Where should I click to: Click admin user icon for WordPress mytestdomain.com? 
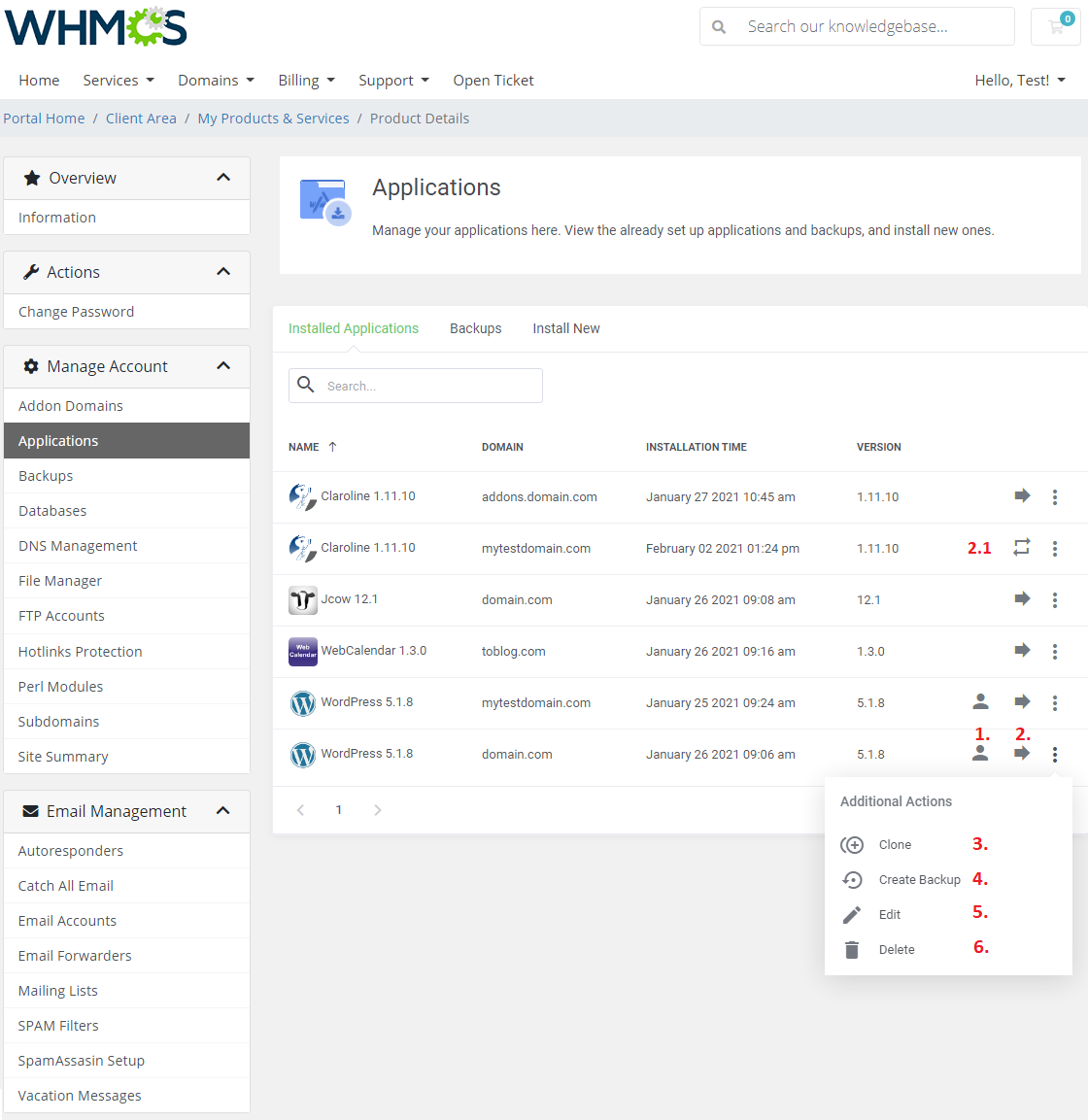tap(980, 701)
